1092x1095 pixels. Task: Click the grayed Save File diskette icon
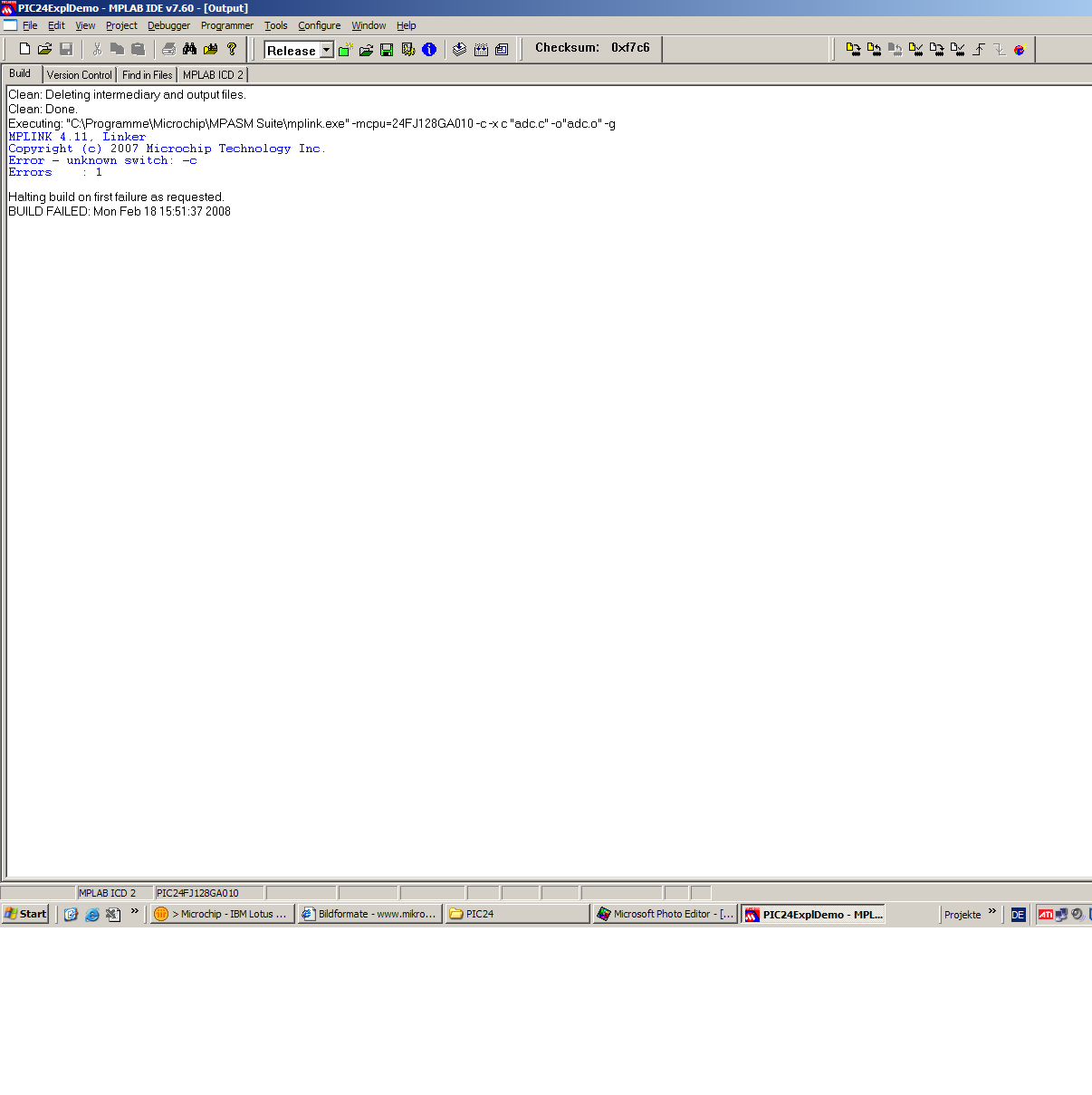[x=66, y=49]
